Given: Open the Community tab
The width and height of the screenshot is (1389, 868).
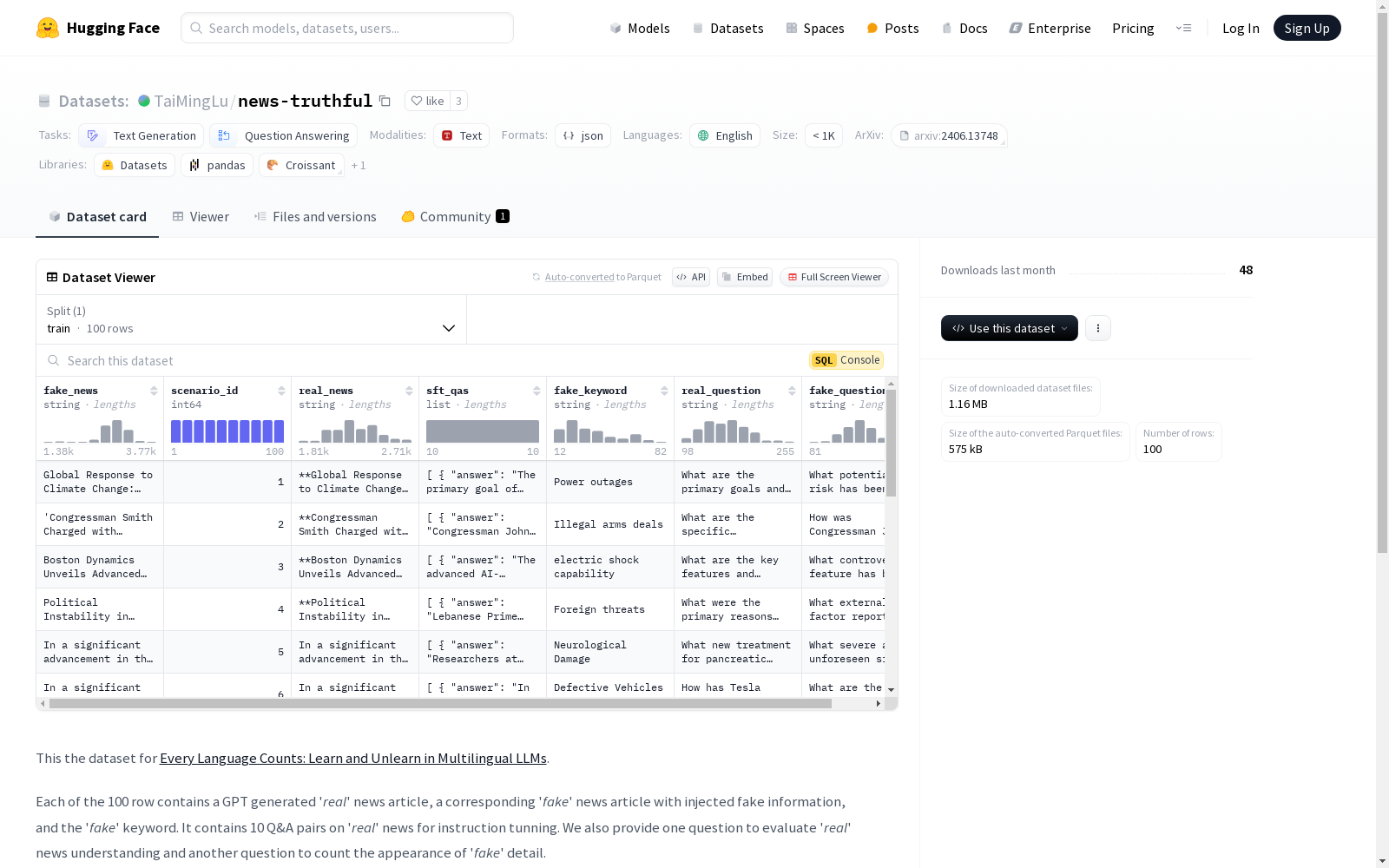Looking at the screenshot, I should coord(455,216).
